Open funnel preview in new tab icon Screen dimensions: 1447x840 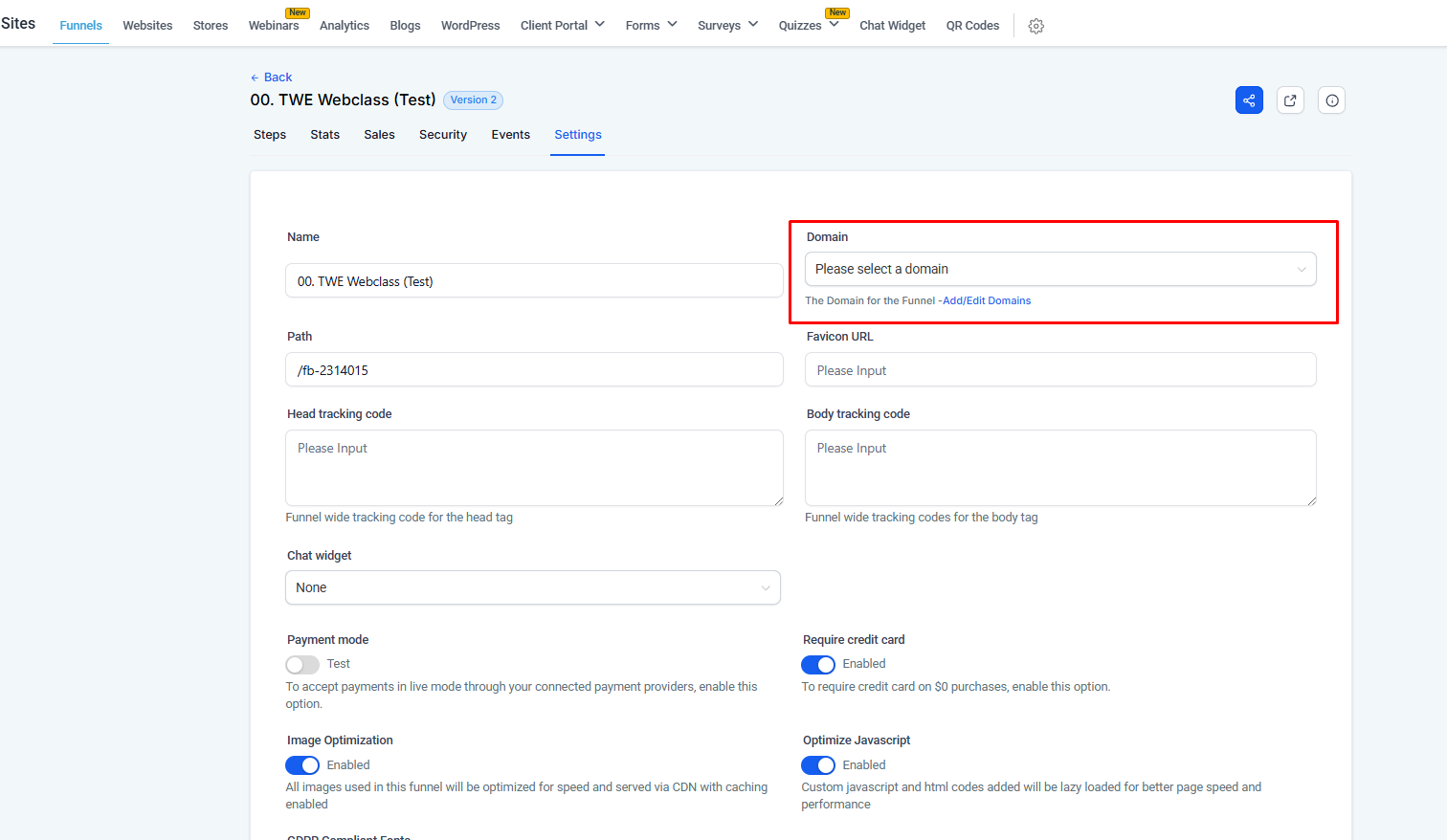[1290, 100]
